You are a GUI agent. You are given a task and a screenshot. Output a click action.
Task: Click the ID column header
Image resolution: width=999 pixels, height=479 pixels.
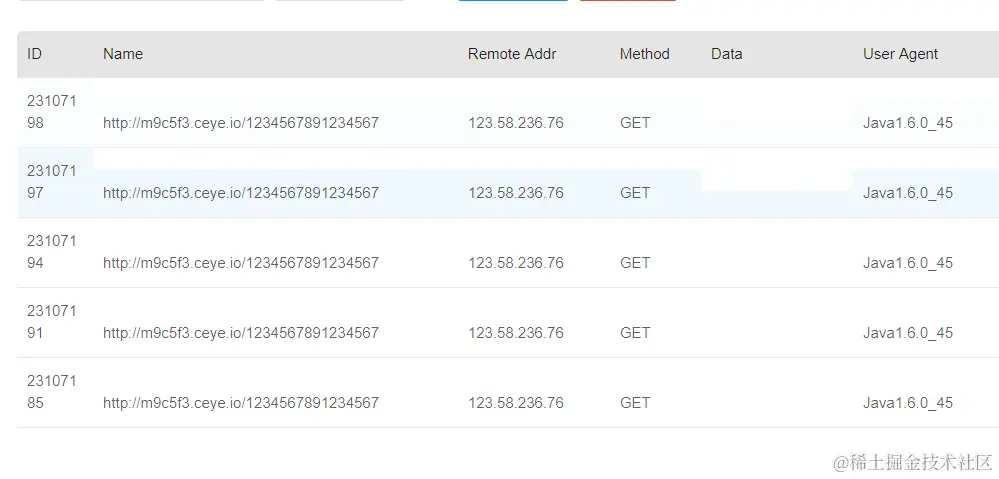(x=34, y=54)
